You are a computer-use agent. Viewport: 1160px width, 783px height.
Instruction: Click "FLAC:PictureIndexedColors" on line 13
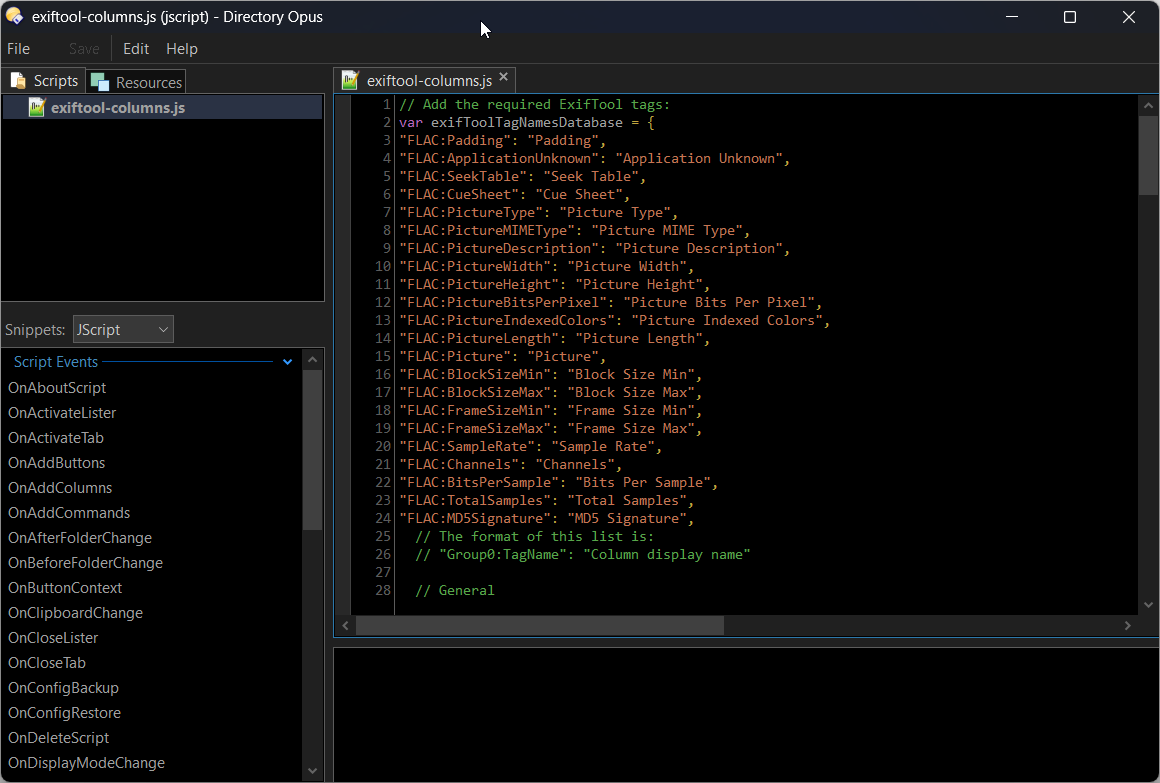[507, 320]
